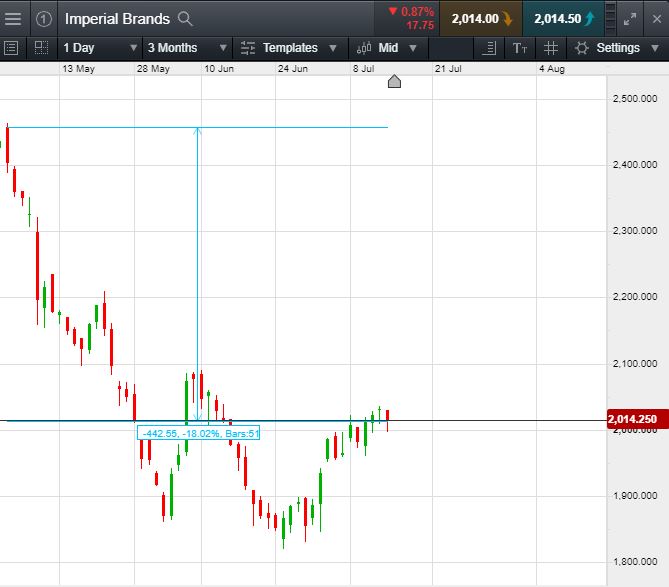Click the sell price 2,014.00

(481, 19)
